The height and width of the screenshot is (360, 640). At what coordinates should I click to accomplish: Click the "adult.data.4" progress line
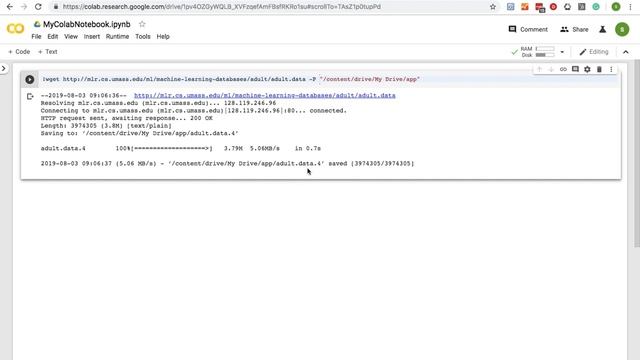(181, 148)
